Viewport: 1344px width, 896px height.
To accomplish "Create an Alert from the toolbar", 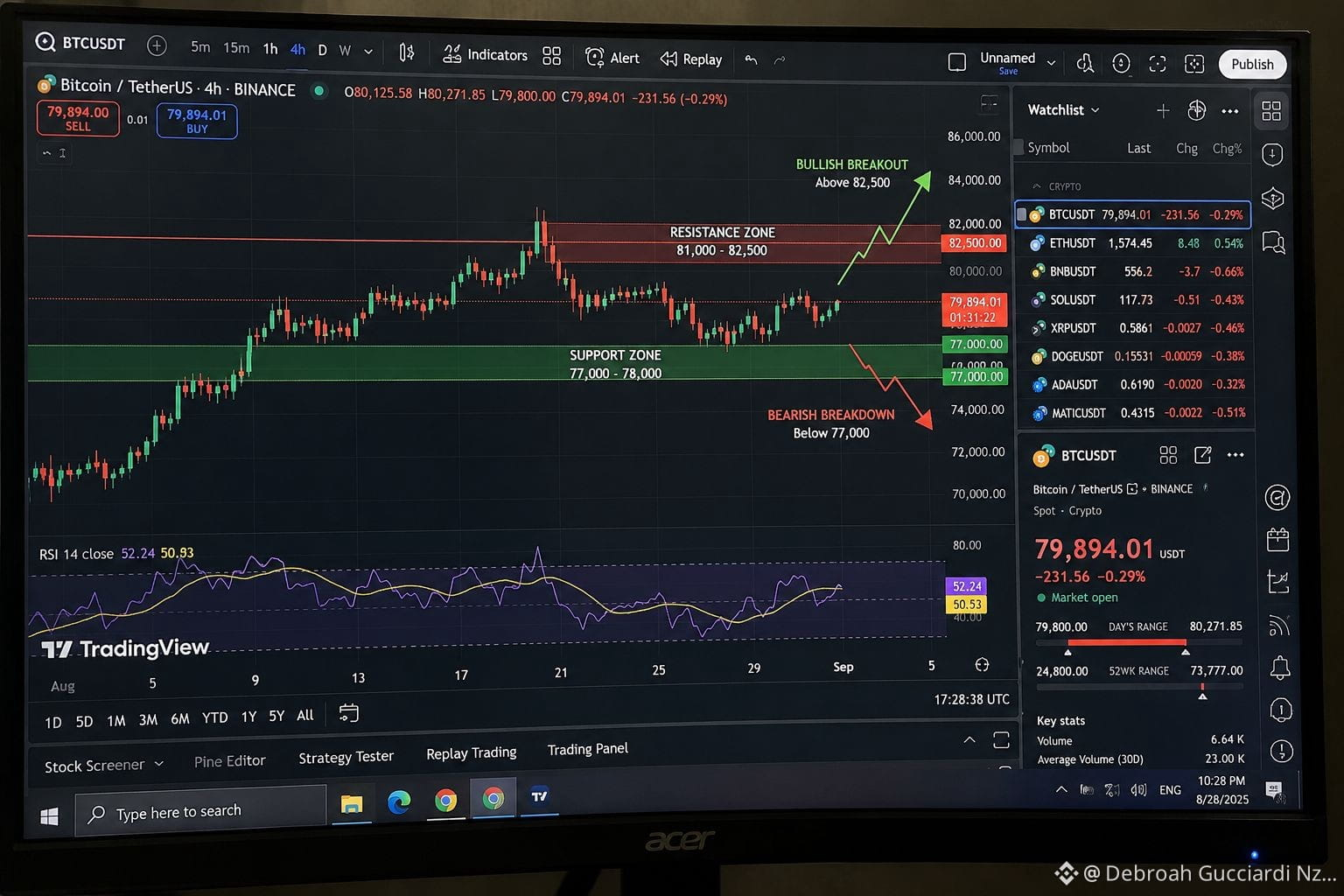I will pyautogui.click(x=612, y=58).
